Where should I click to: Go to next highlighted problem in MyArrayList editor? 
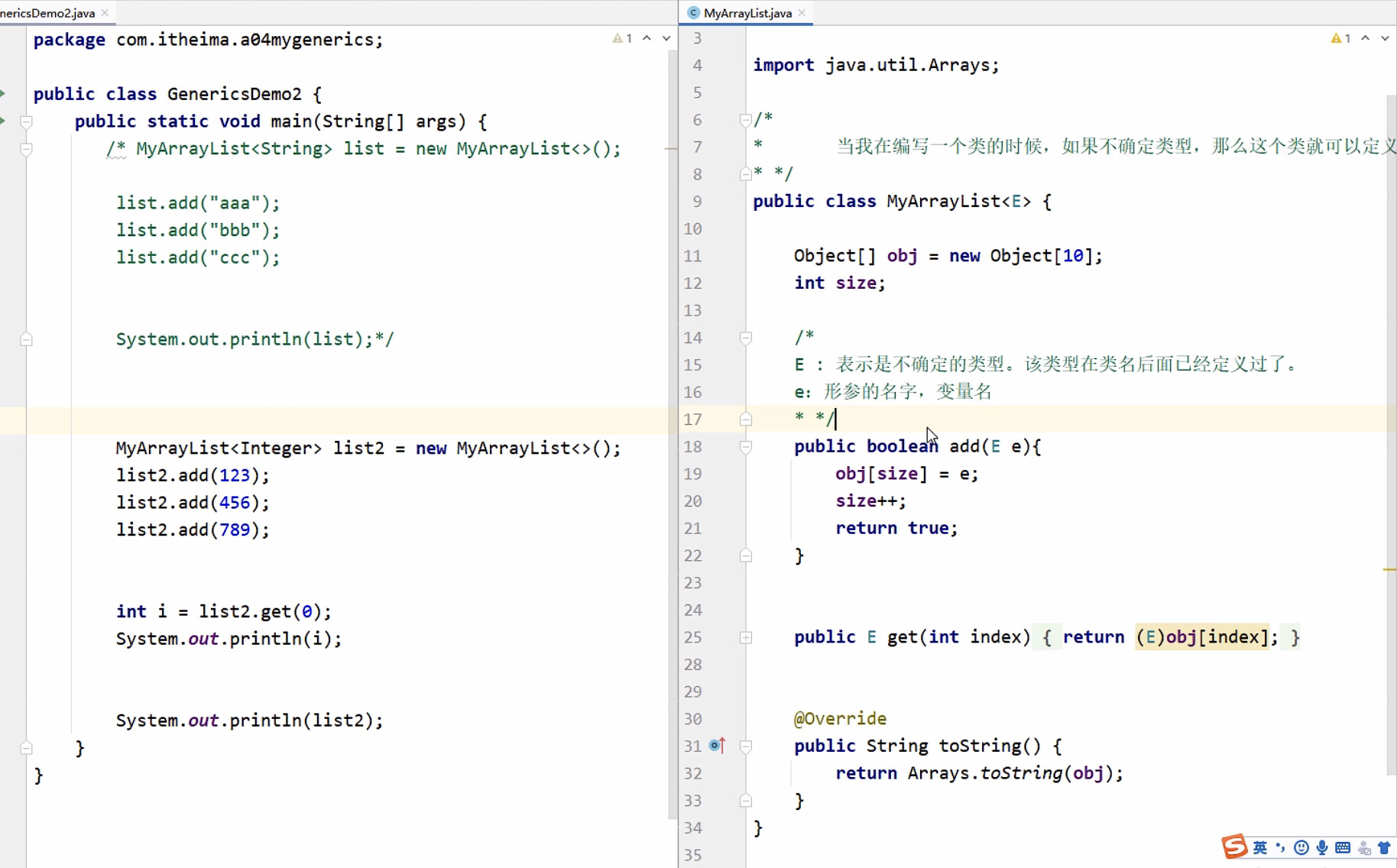click(1385, 38)
